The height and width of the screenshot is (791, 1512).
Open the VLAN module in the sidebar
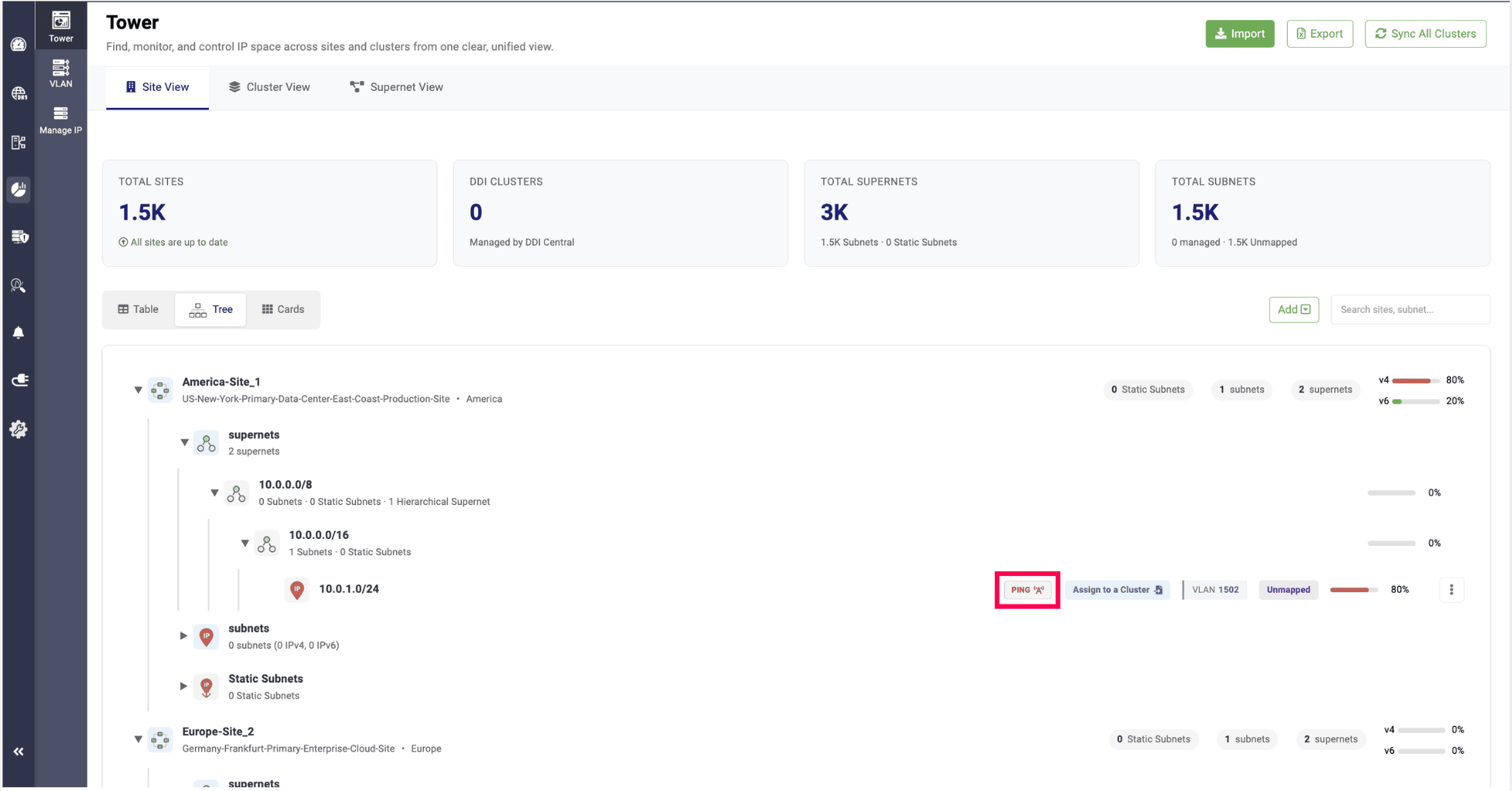click(x=61, y=73)
